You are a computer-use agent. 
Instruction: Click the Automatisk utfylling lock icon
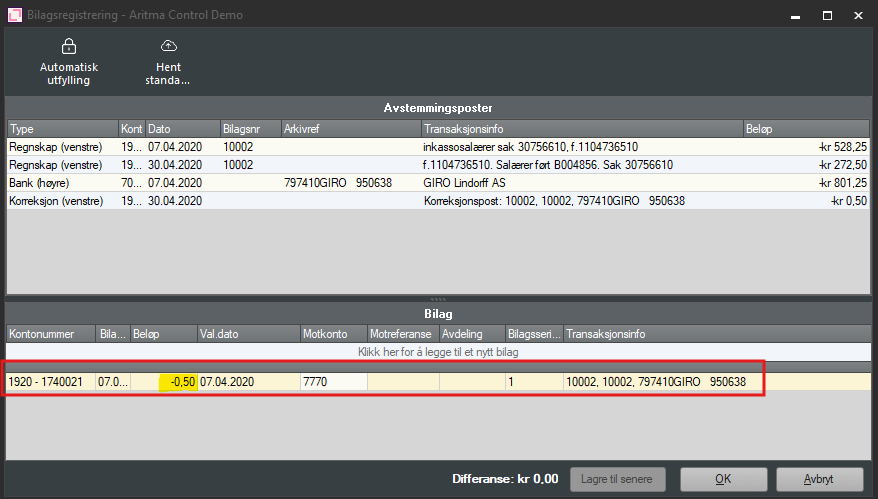pos(68,46)
